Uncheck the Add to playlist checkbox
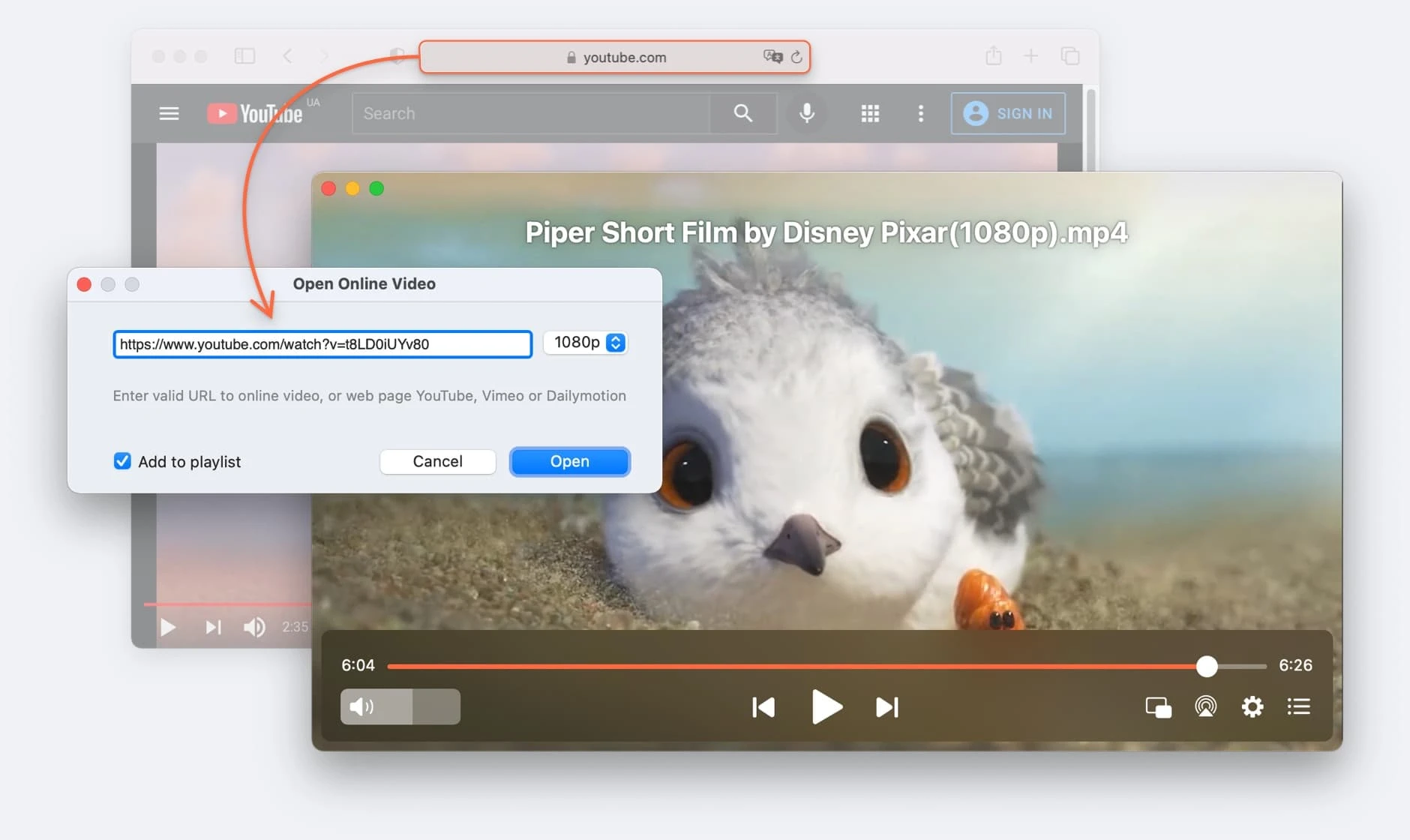Screen dimensions: 1410x840 coord(122,461)
